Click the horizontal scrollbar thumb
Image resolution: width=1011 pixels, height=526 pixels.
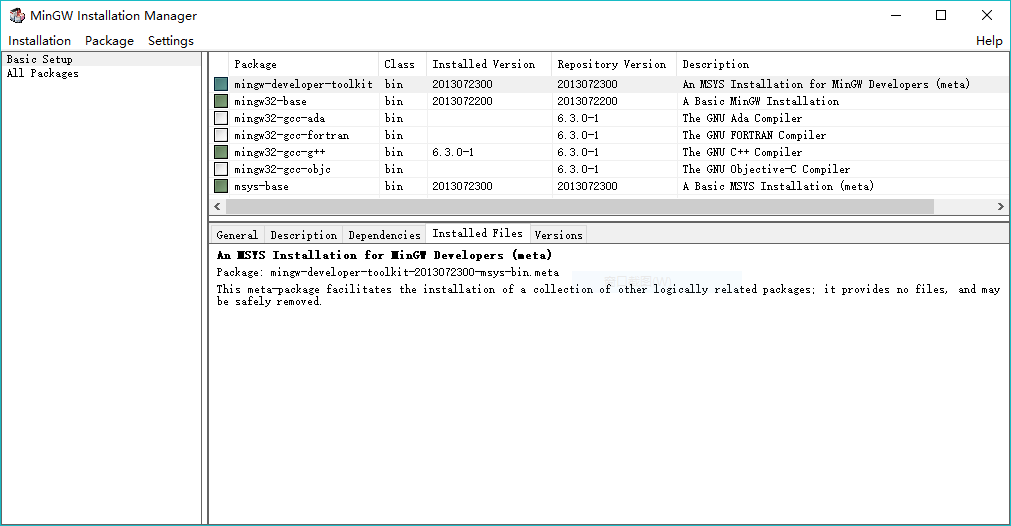580,206
